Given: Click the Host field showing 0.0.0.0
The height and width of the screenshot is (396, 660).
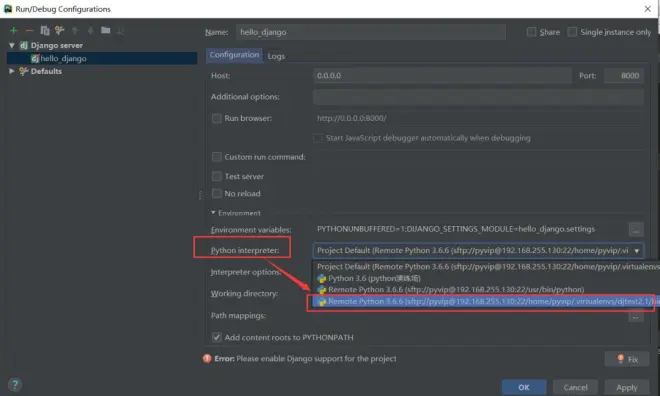Looking at the screenshot, I should 442,76.
